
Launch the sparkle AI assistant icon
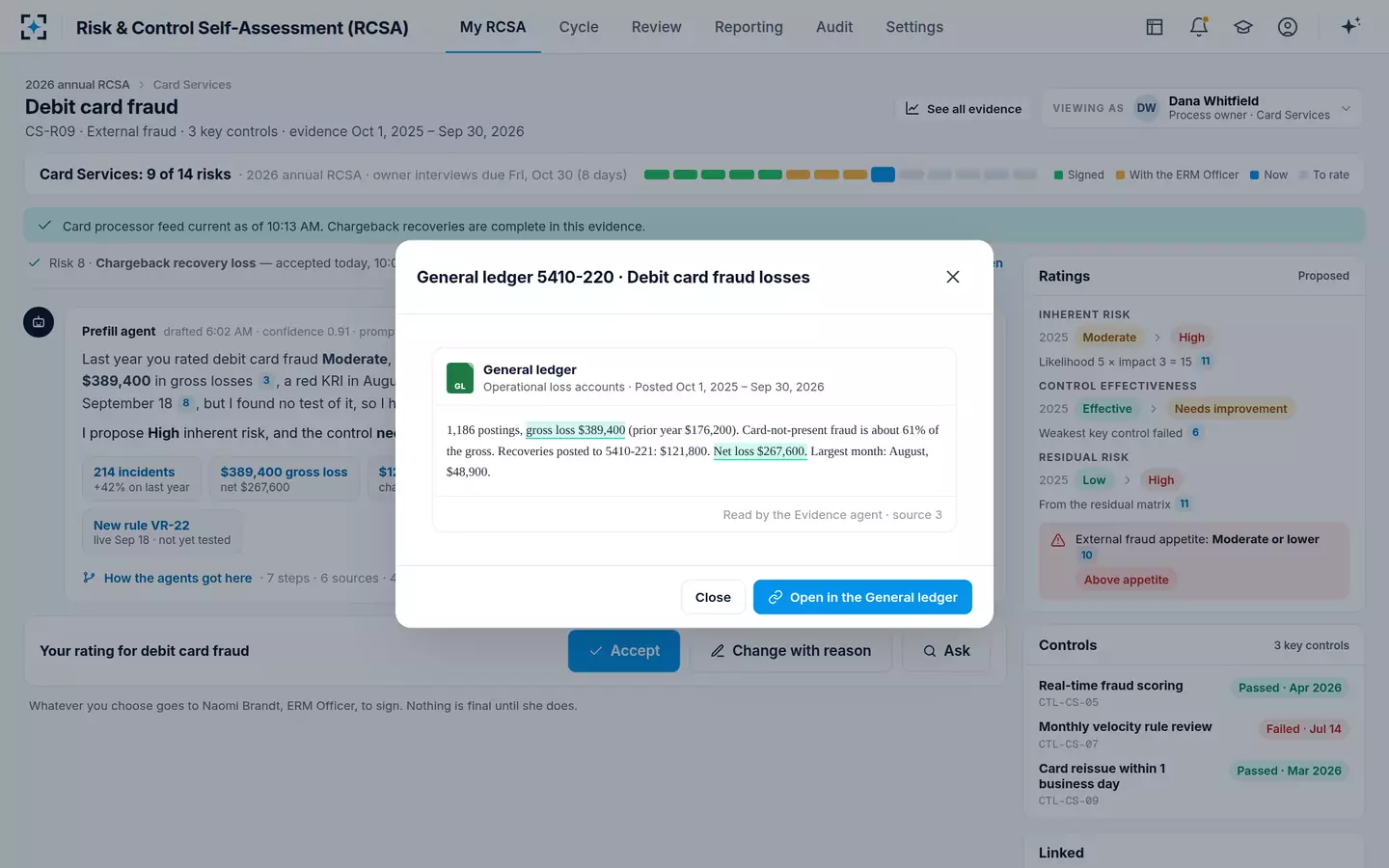[1350, 26]
